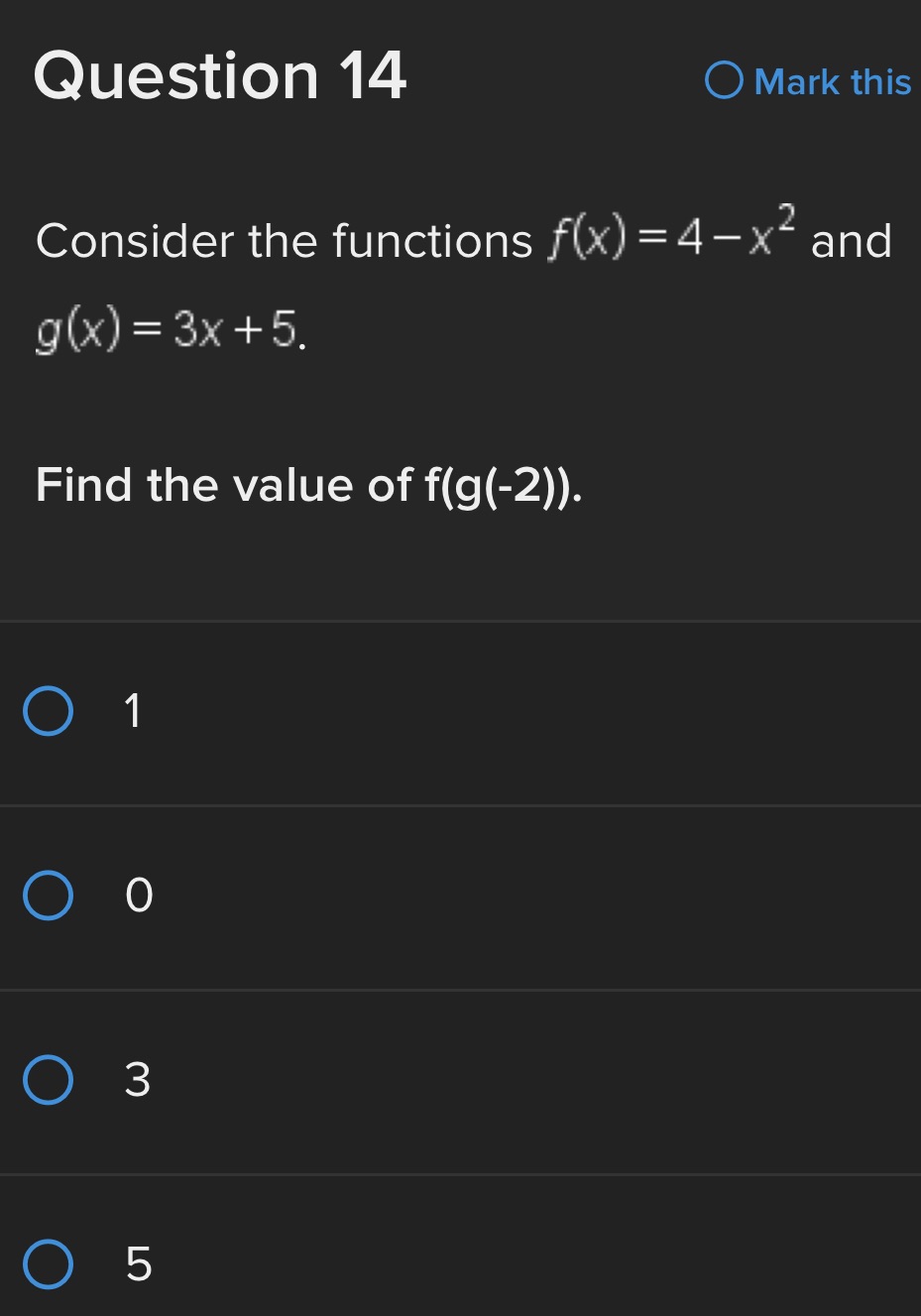Select the radio button for answer 1
921x1316 pixels.
coord(49,710)
